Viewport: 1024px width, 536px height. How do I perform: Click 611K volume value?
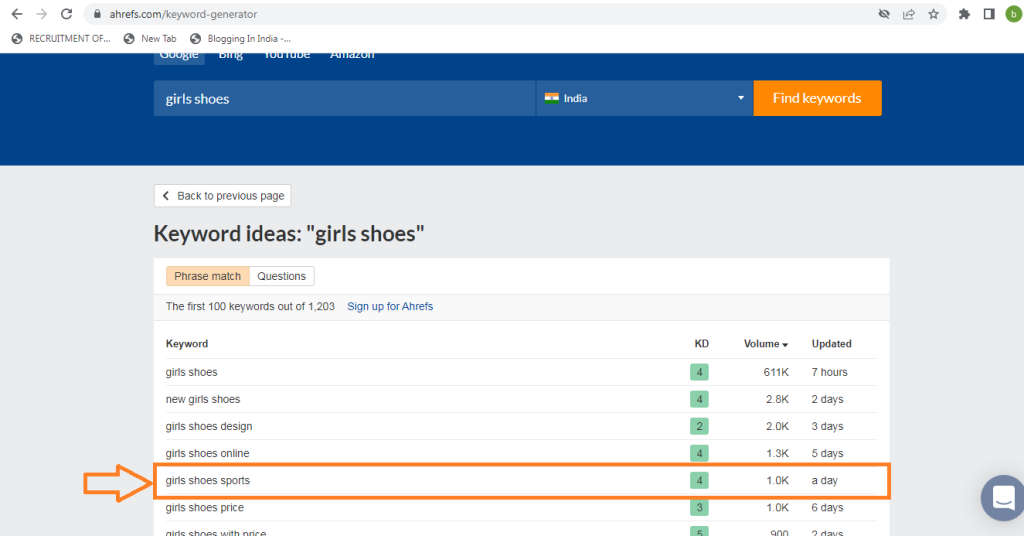(x=776, y=372)
